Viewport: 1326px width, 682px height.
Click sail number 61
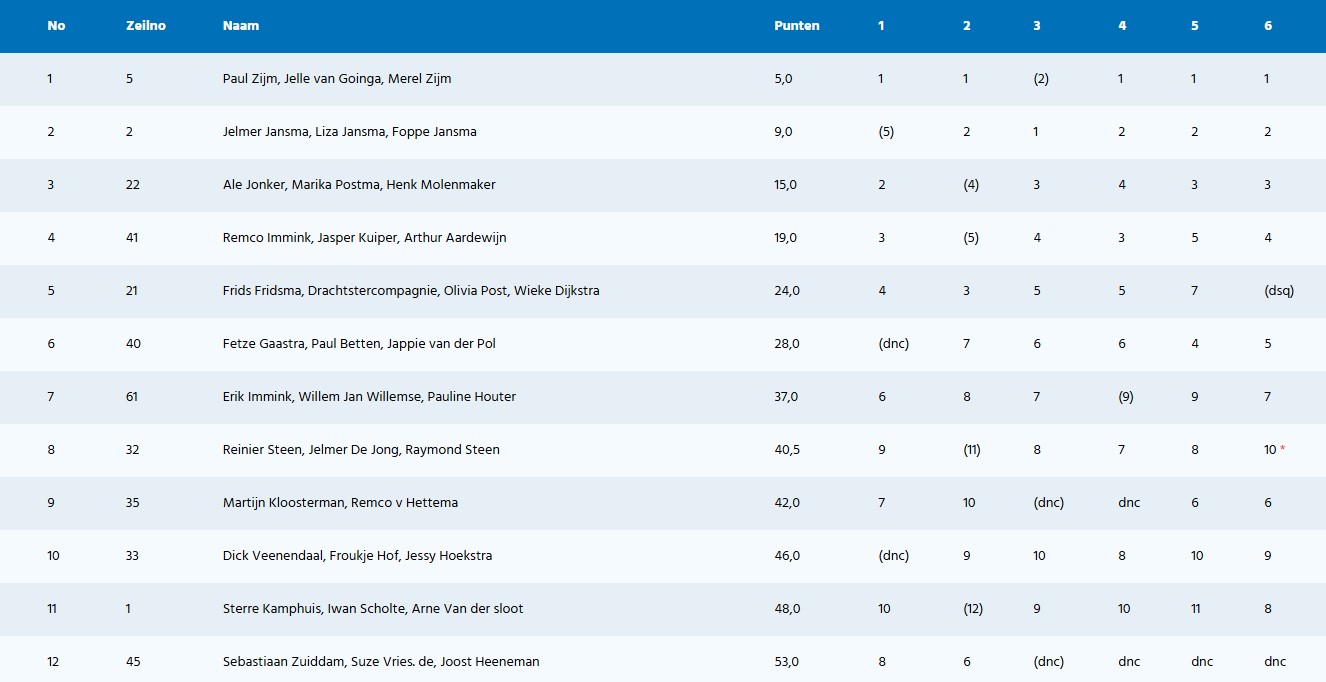[x=133, y=397]
